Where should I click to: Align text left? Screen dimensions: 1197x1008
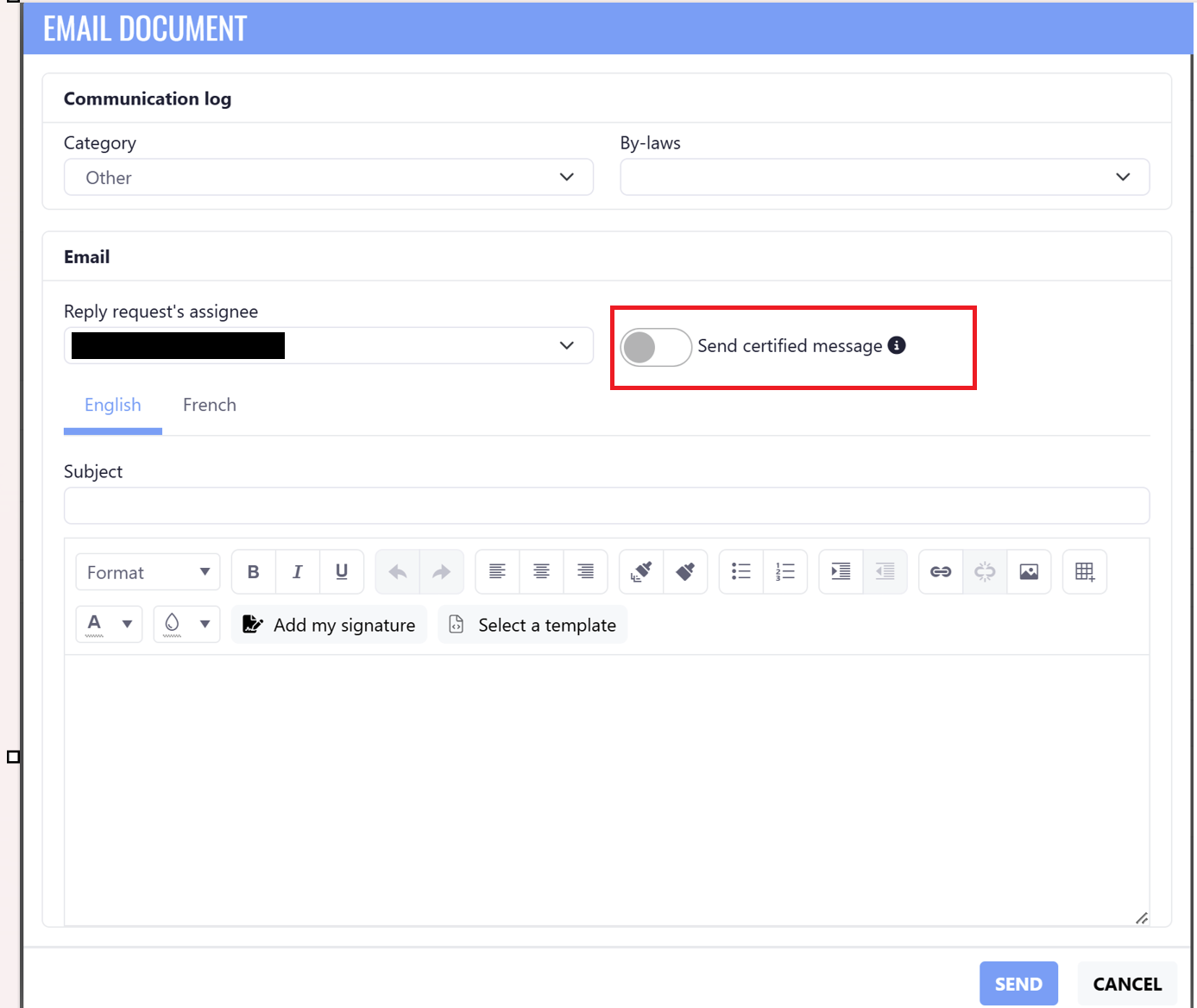pyautogui.click(x=498, y=571)
